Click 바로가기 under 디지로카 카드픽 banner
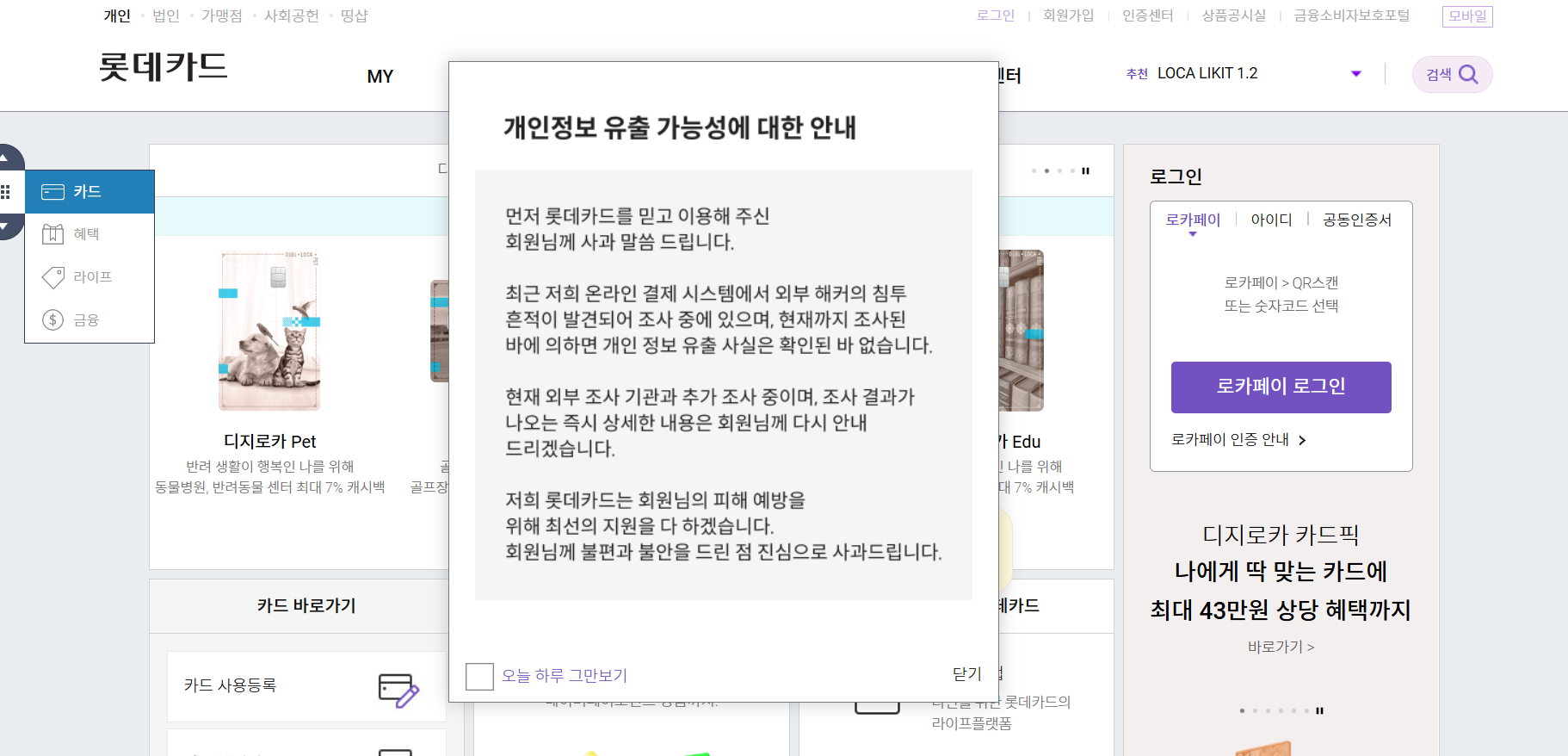Screen dimensions: 1568x756 pos(1281,647)
